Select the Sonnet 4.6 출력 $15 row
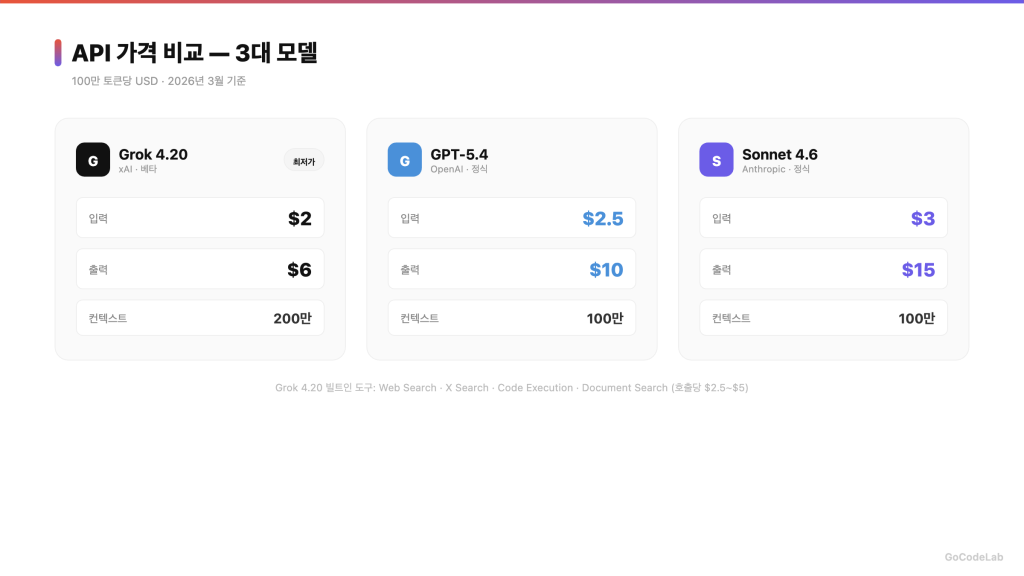Screen dimensions: 1024x576 [823, 269]
